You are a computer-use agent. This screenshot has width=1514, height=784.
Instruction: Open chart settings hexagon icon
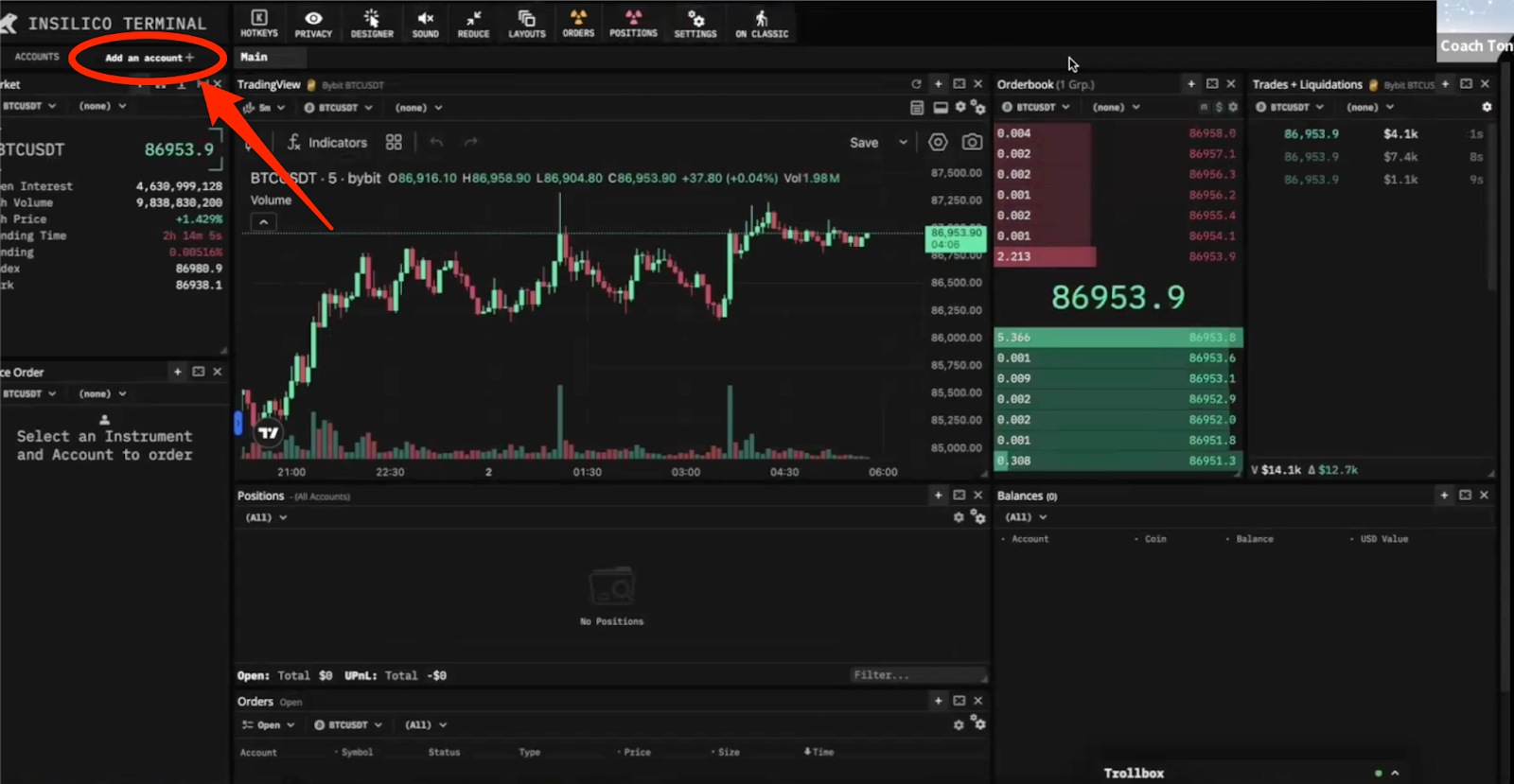[x=938, y=142]
